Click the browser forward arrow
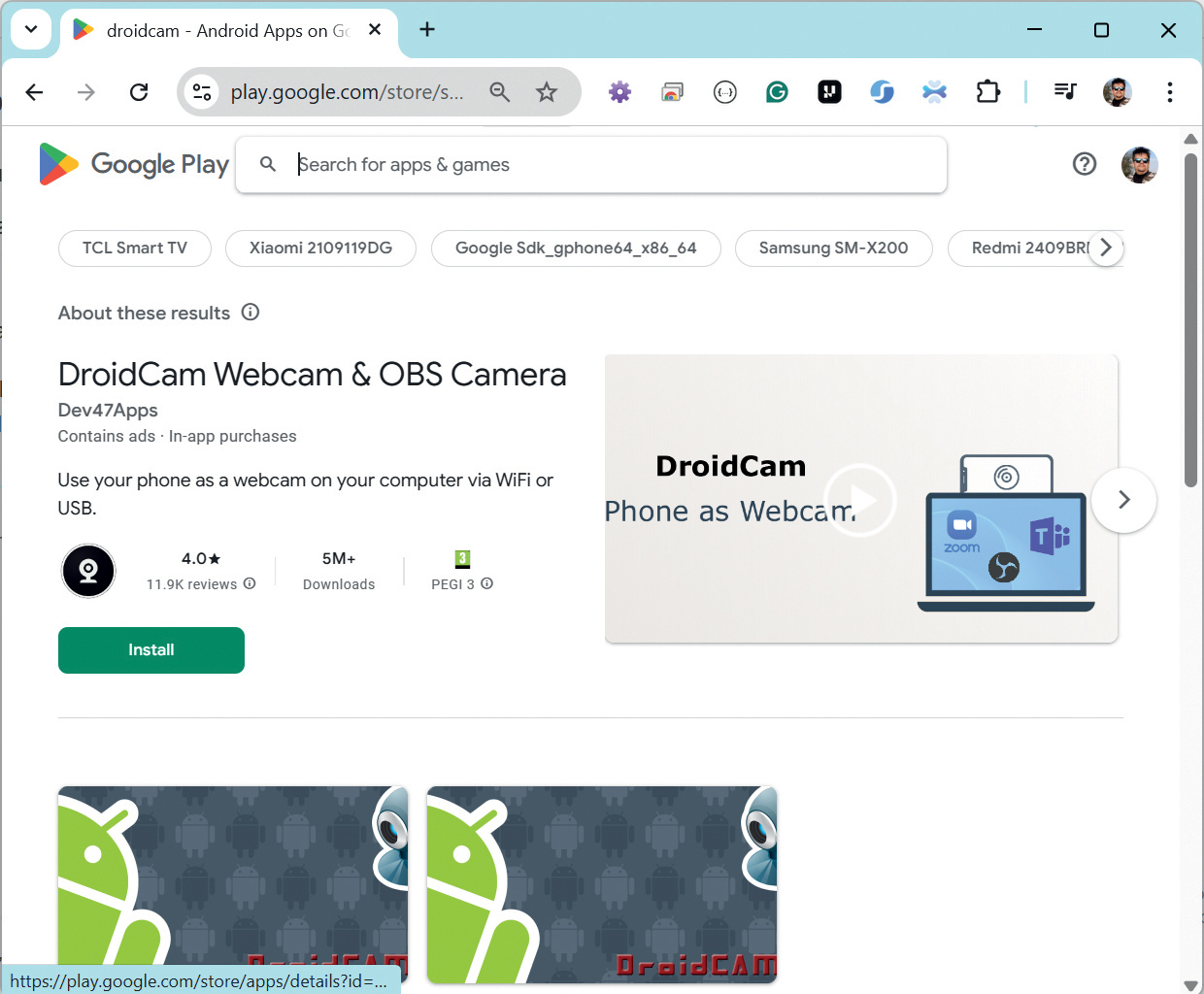 pos(86,92)
